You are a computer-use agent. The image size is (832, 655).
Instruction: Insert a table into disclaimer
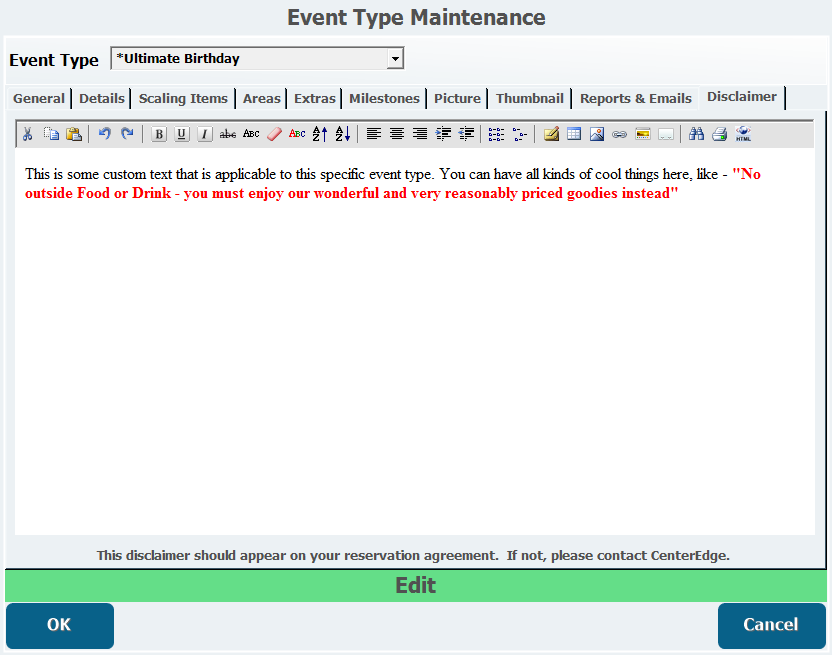point(574,134)
